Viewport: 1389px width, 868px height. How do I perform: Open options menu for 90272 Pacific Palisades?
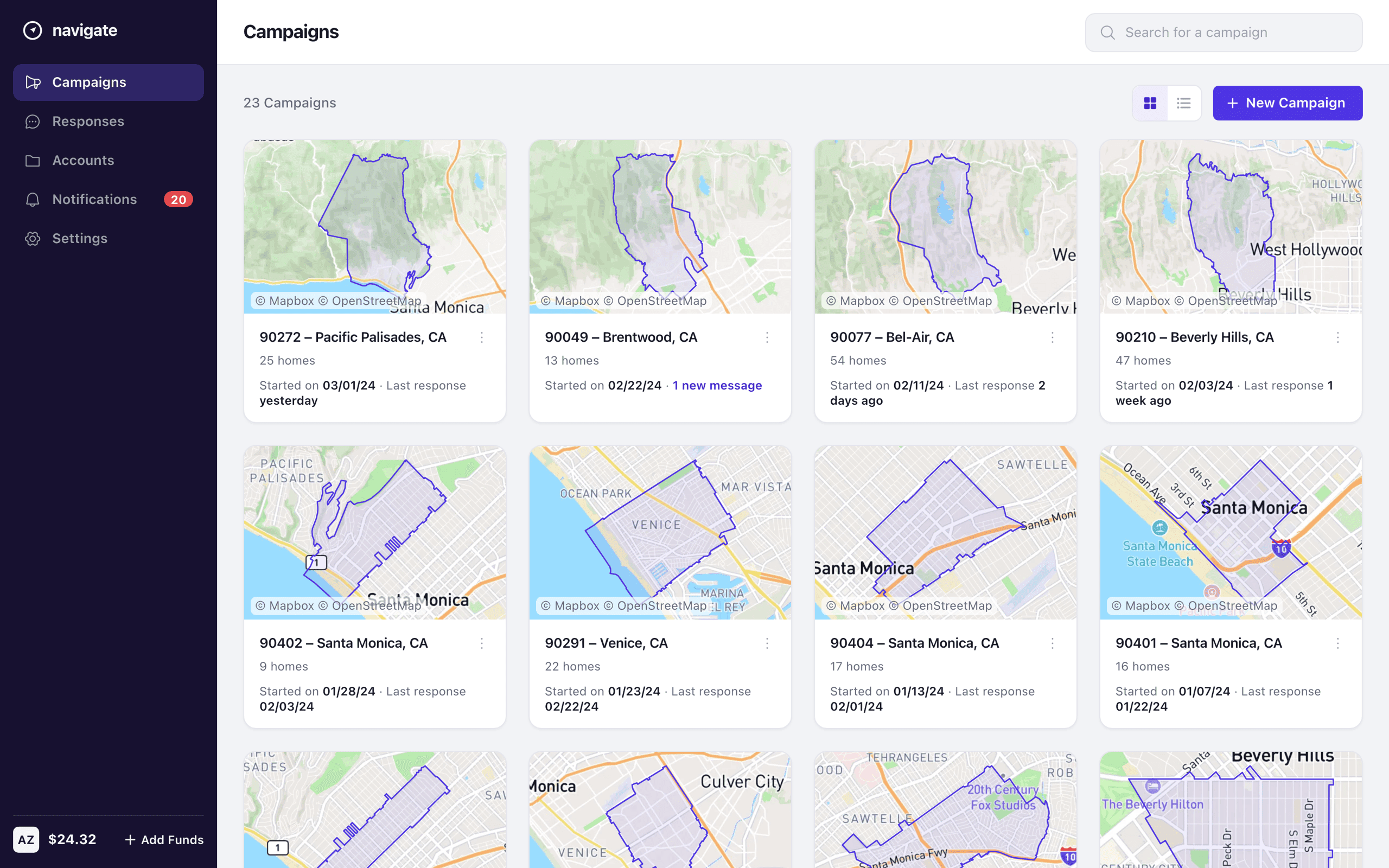pos(482,337)
